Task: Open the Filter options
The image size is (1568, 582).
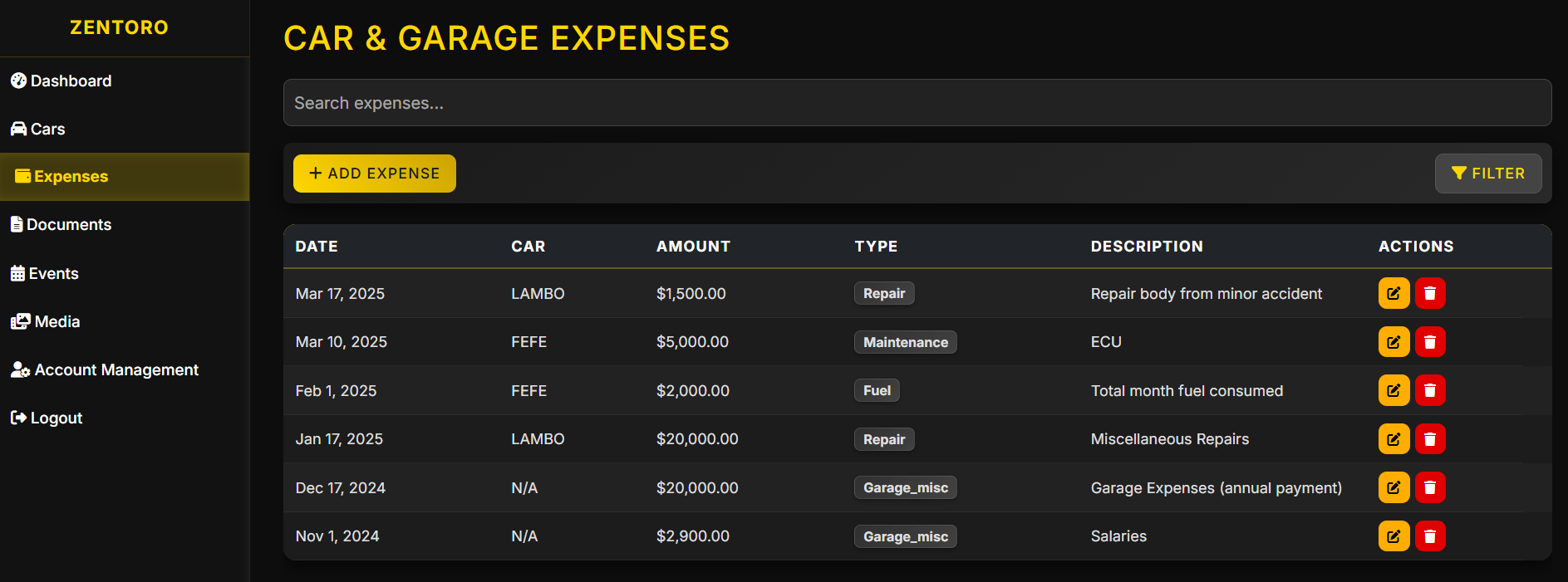Action: coord(1488,174)
